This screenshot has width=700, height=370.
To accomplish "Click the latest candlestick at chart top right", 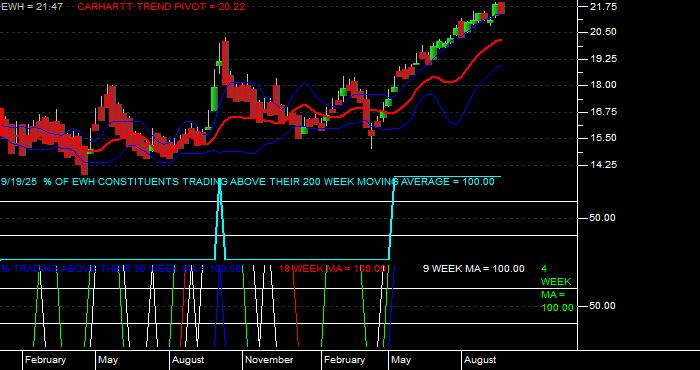I will coord(501,8).
